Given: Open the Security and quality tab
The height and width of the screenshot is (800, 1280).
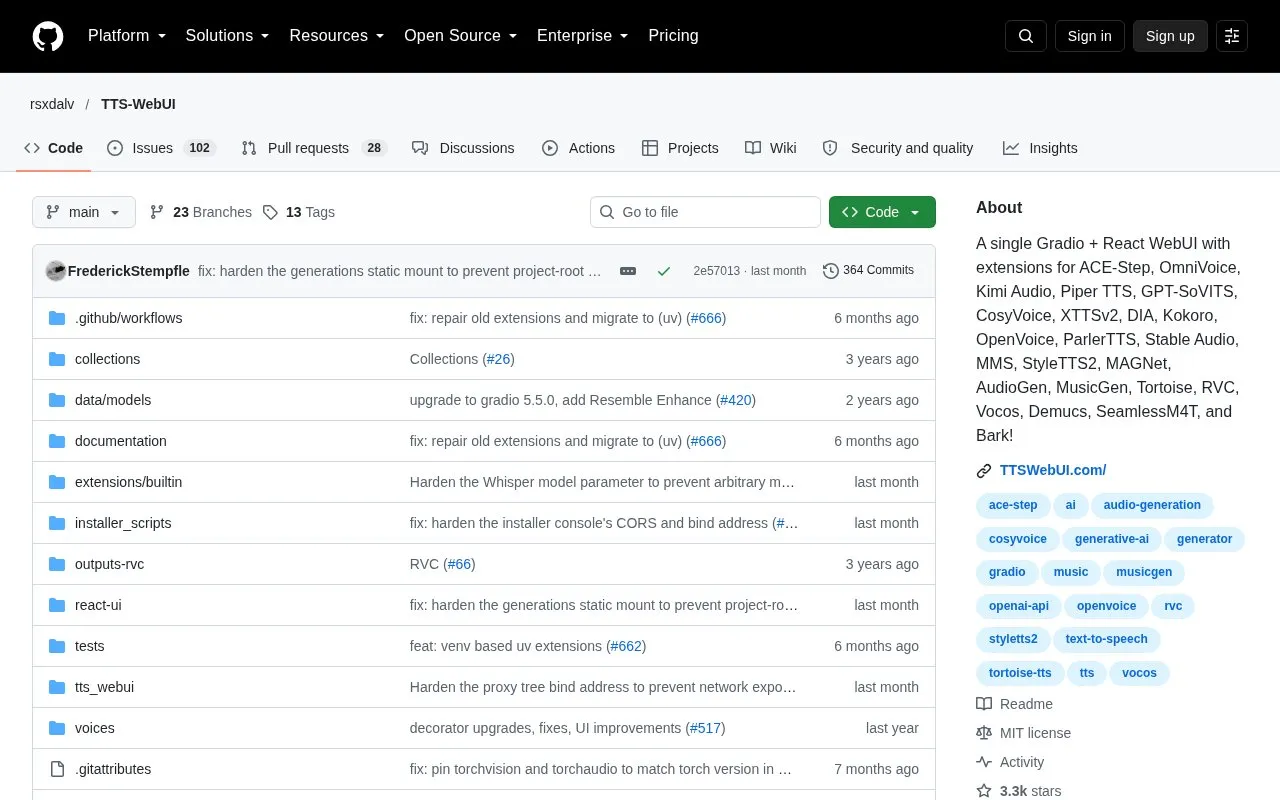Looking at the screenshot, I should 898,148.
